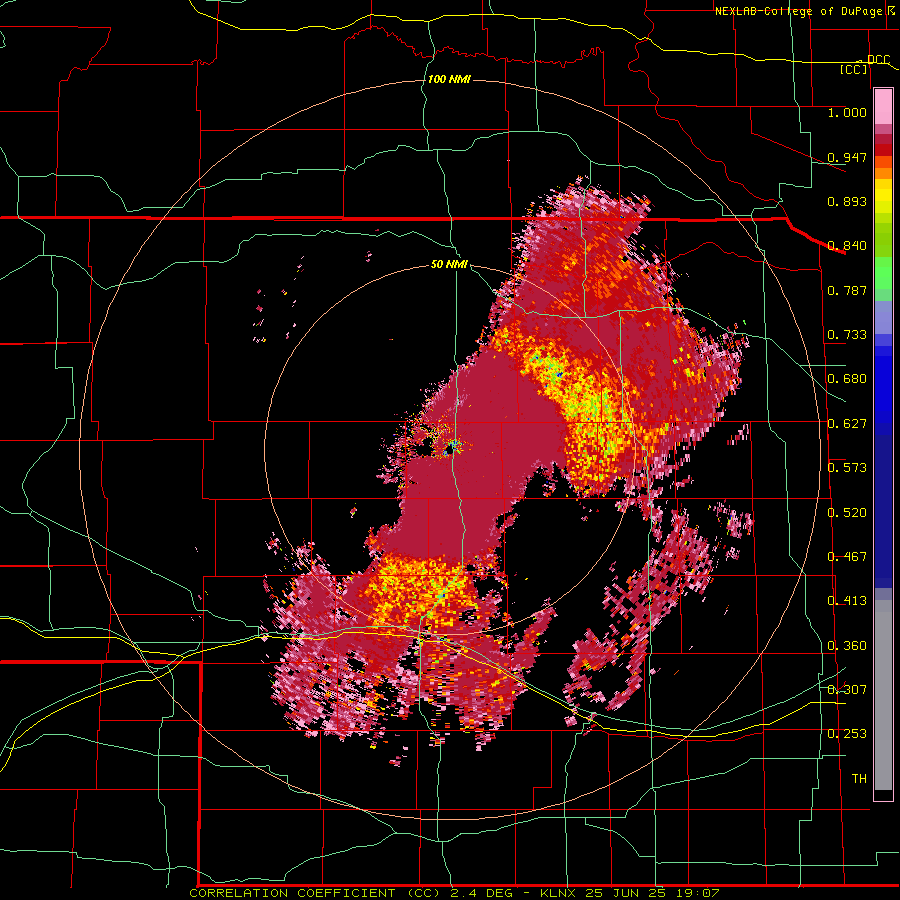Click the 0.893 value on the legend
This screenshot has height=900, width=900.
click(x=847, y=201)
